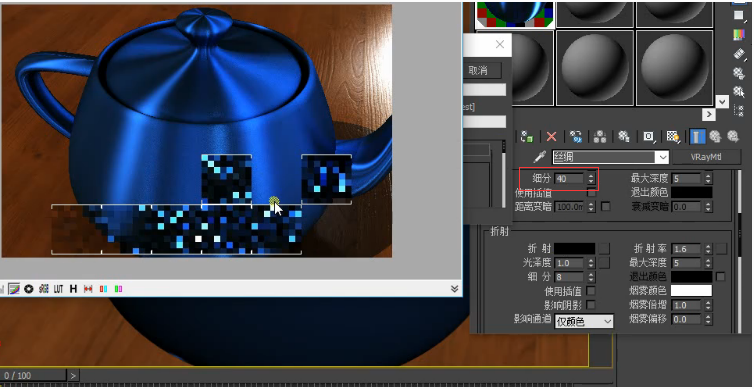The image size is (754, 389).
Task: Click the Go to Parent icon
Action: pos(716,137)
